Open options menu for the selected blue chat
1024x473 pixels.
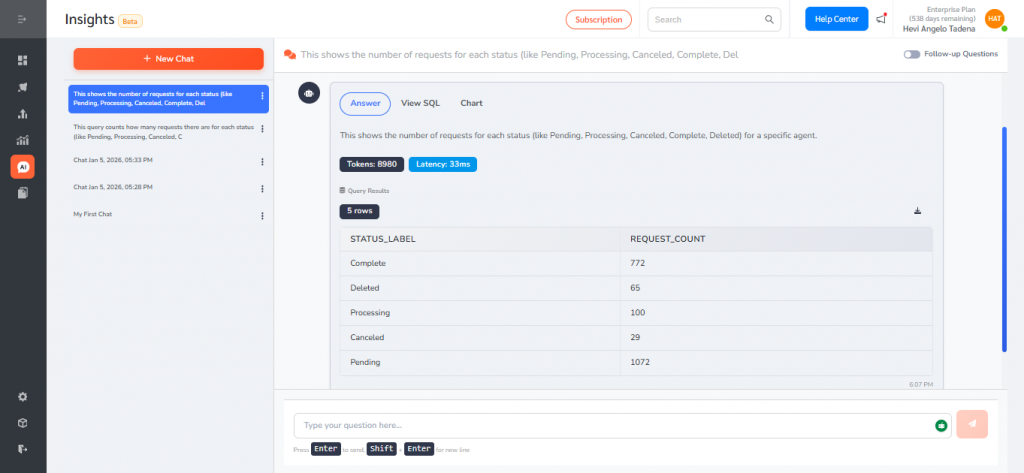(x=262, y=97)
